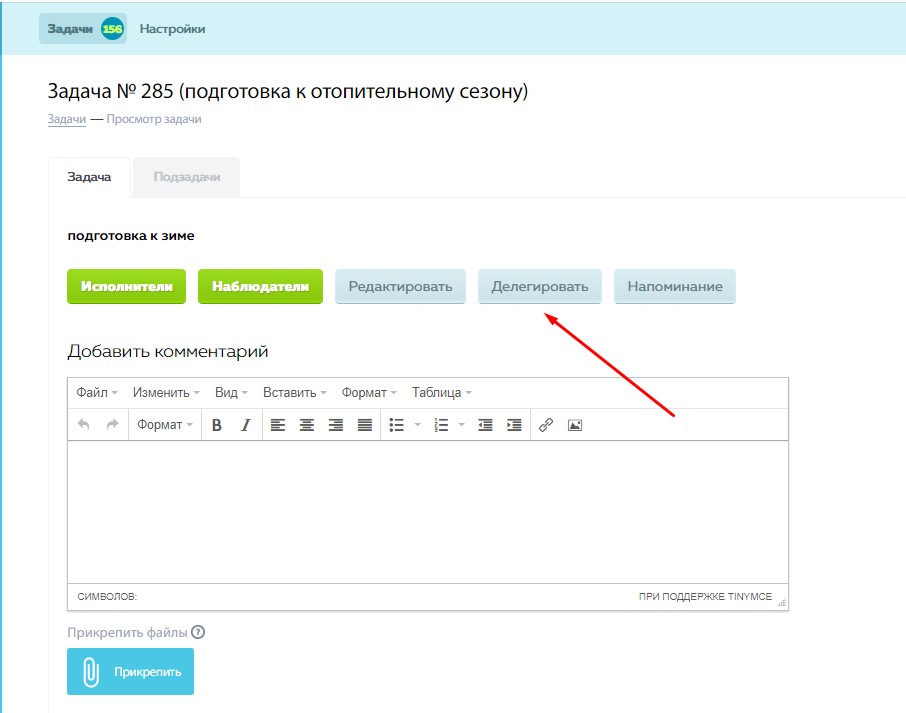This screenshot has height=713, width=906.
Task: Click the ПРИ ПОДДЕРЖКЕ TINYMCE link
Action: pos(705,596)
